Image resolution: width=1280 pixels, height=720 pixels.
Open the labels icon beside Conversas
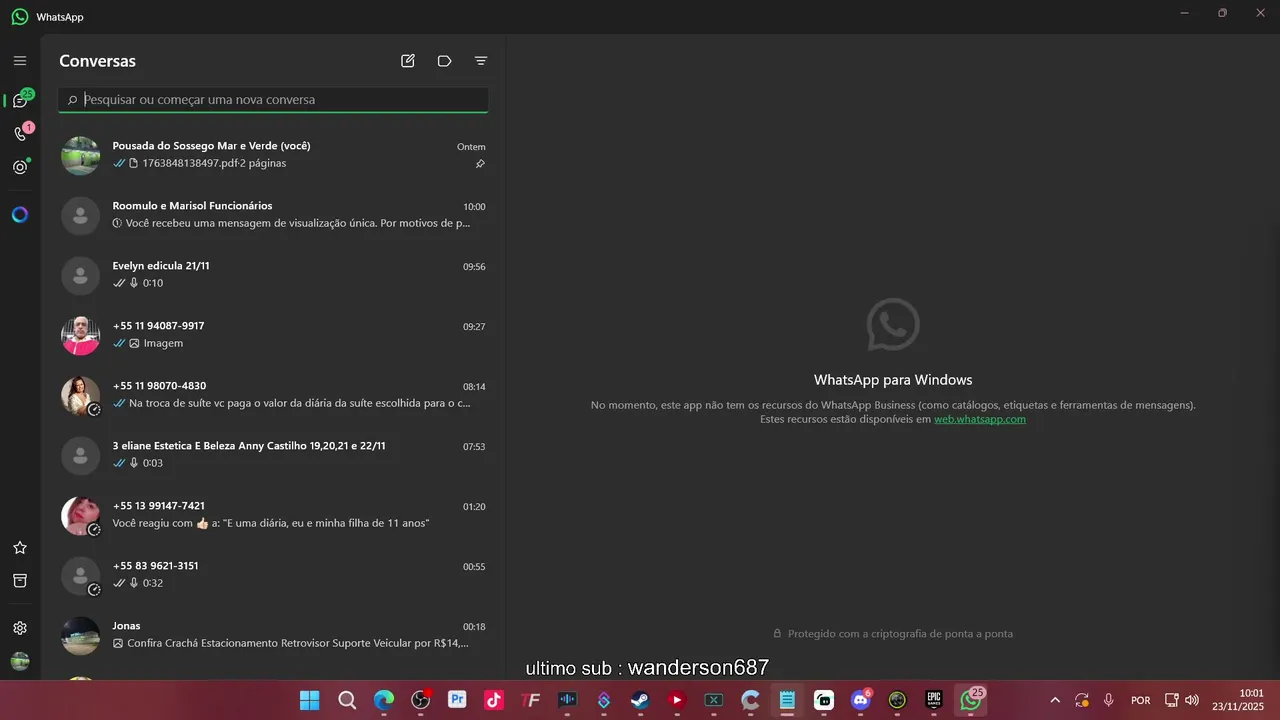click(x=445, y=61)
